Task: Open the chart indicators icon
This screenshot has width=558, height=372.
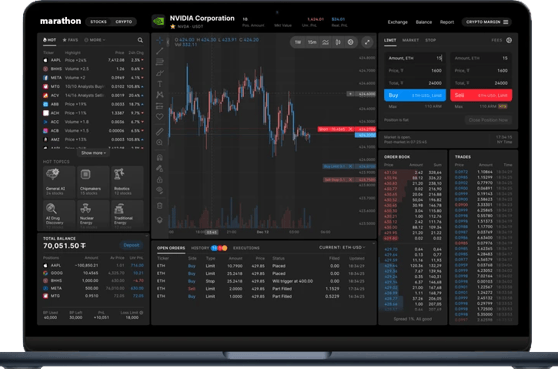Action: click(325, 42)
